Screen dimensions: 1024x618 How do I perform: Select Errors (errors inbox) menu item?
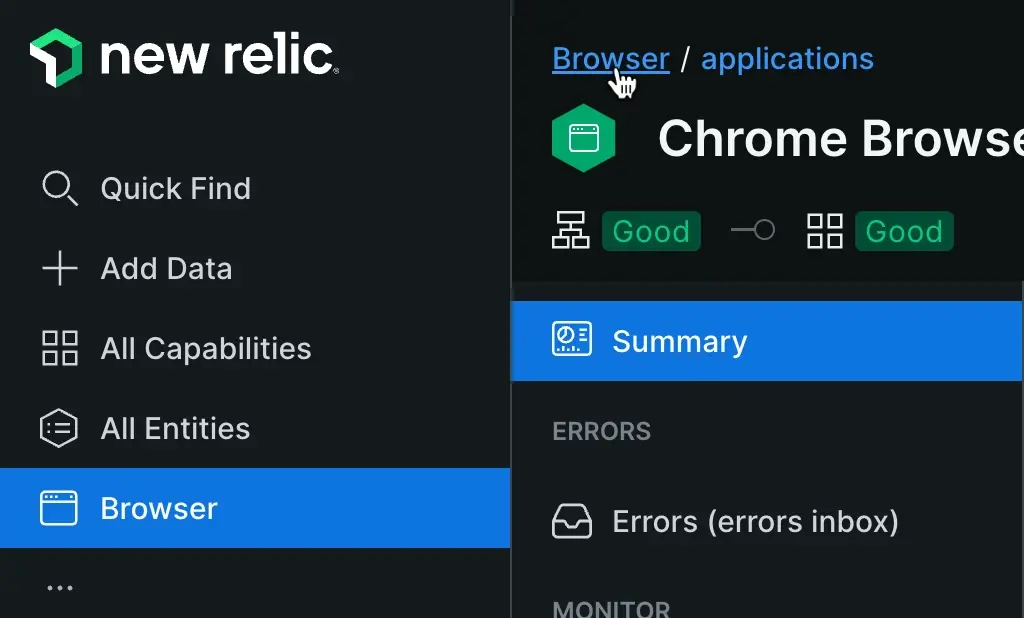(755, 521)
